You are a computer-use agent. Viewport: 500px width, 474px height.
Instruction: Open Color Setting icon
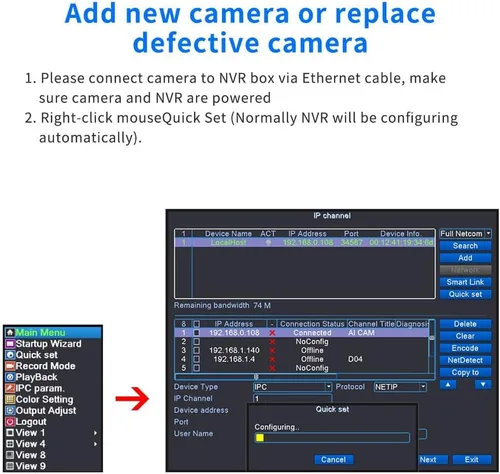pos(10,399)
